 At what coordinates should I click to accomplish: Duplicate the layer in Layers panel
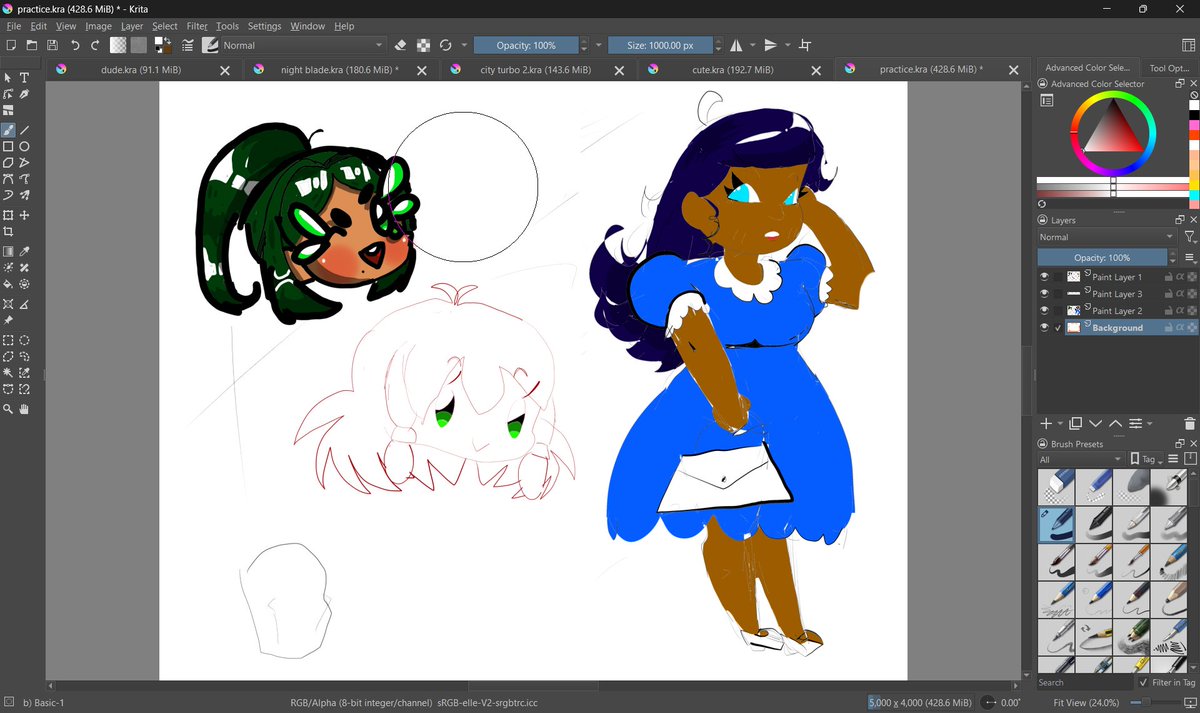pos(1076,424)
